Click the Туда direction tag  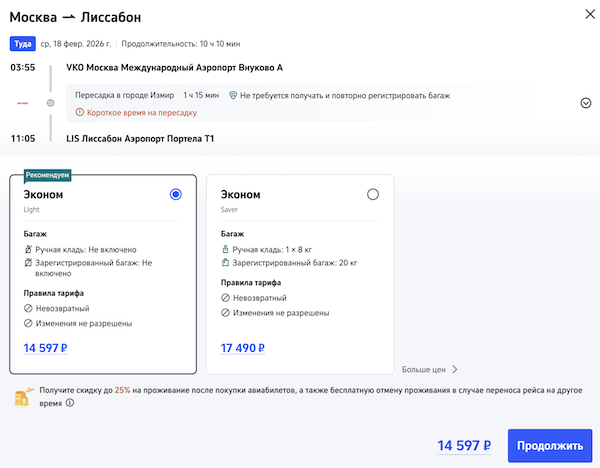[22, 44]
